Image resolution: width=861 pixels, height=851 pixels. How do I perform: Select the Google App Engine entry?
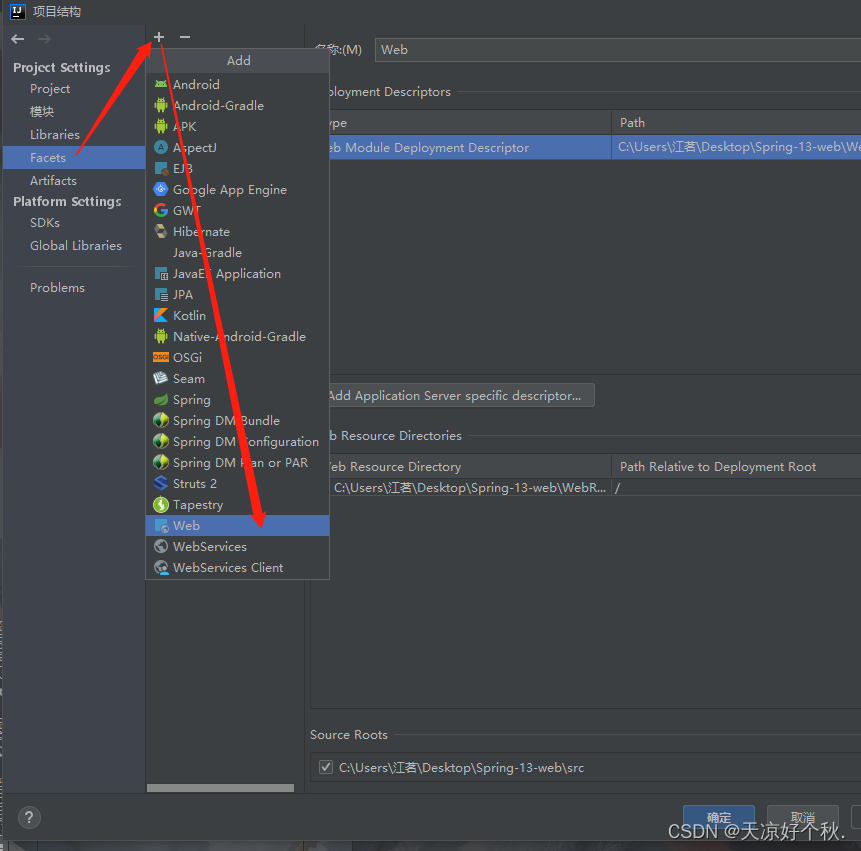pos(237,189)
